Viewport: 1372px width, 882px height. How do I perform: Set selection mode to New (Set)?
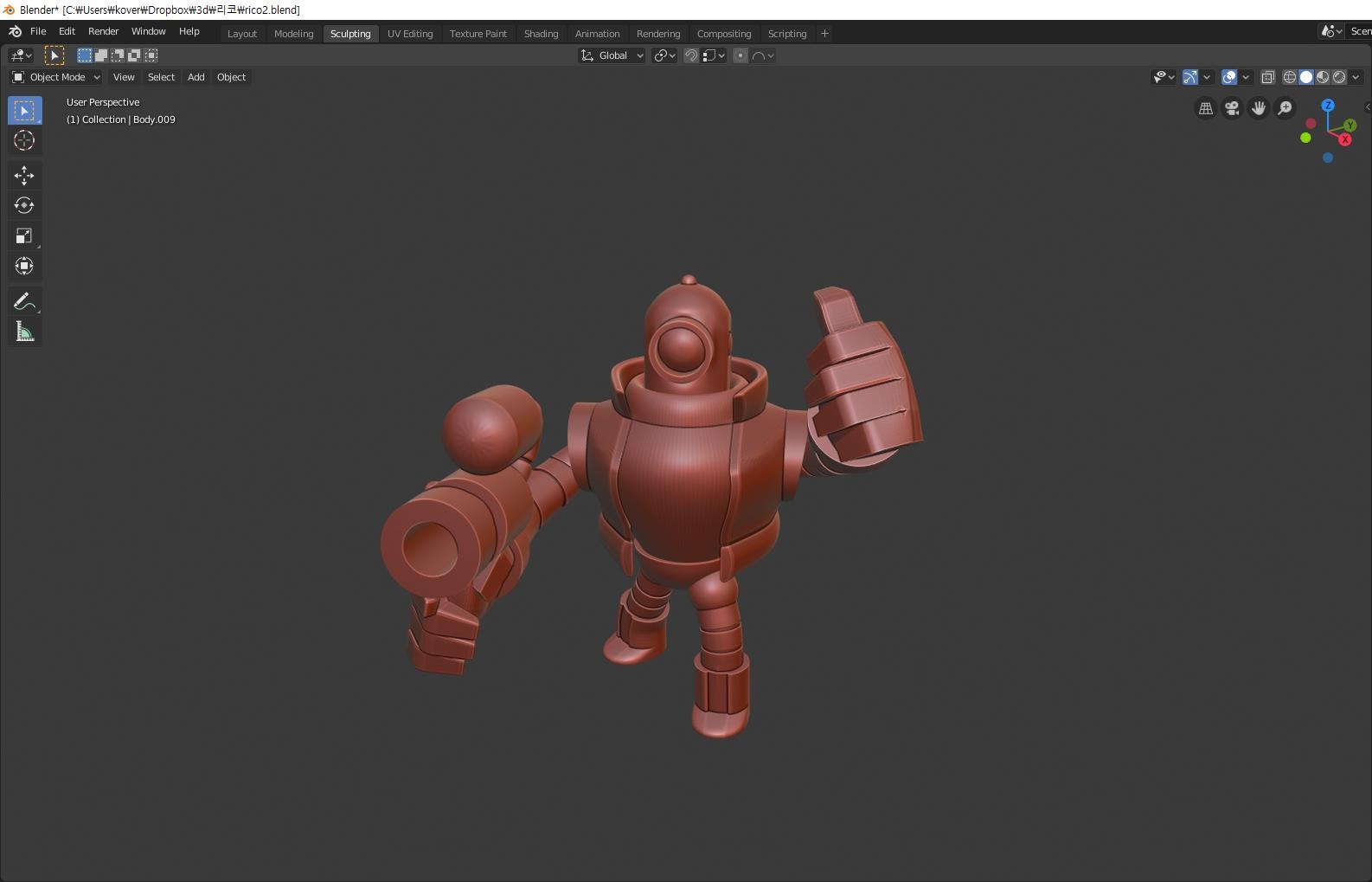[84, 55]
